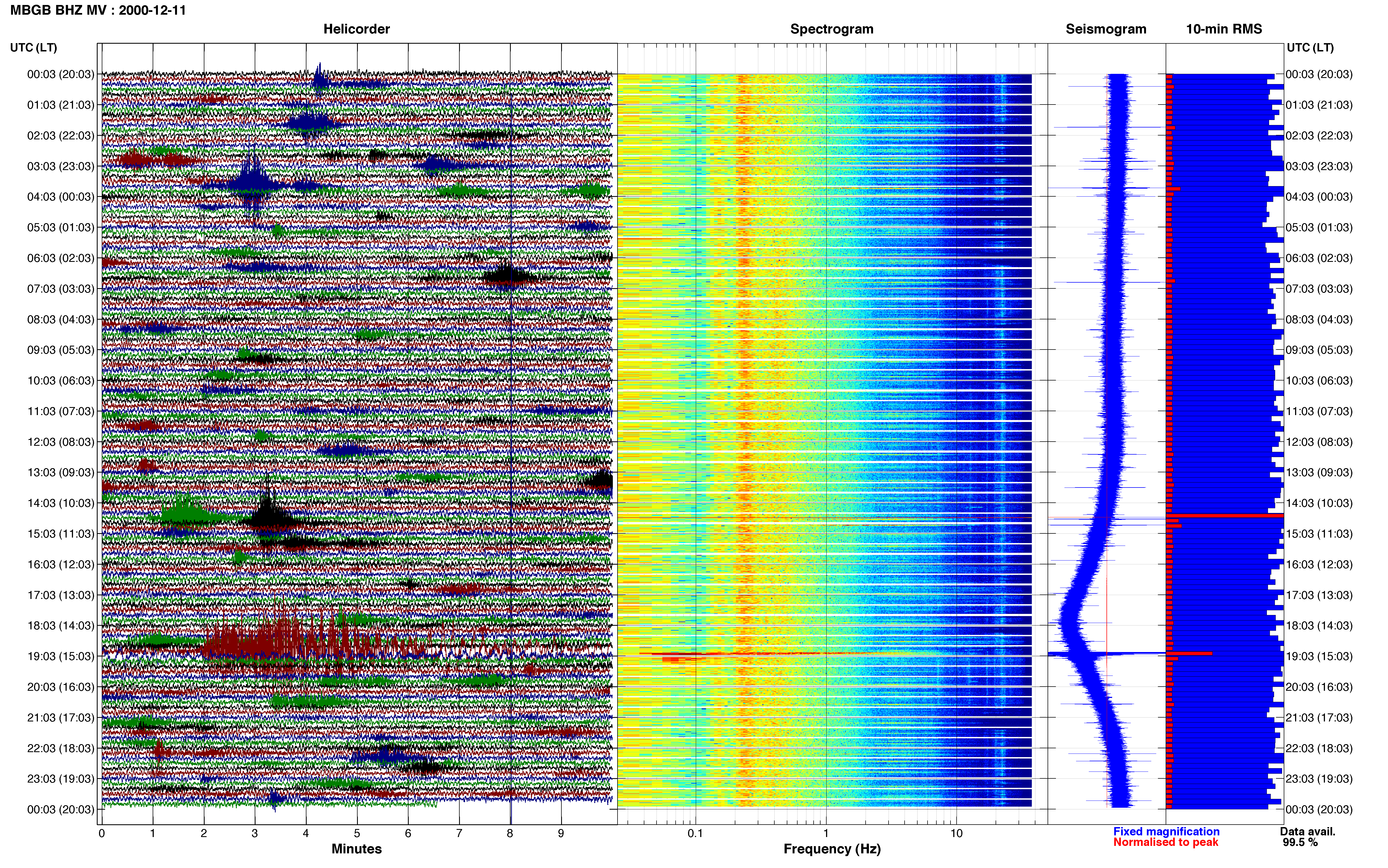Click the 'Fixed magnification' legend text
The width and height of the screenshot is (1388, 868).
coord(1166,832)
